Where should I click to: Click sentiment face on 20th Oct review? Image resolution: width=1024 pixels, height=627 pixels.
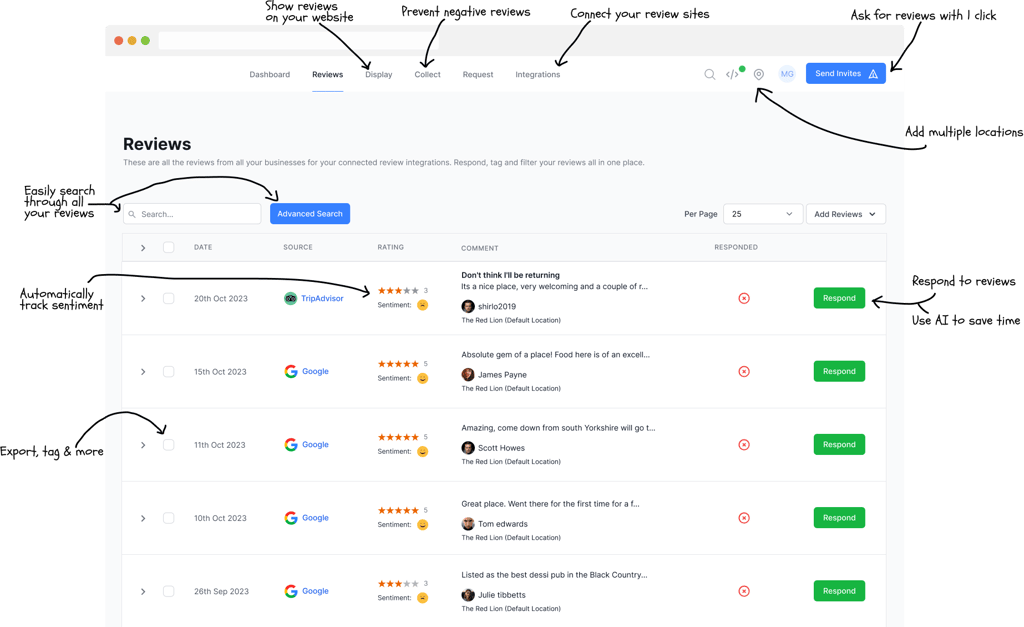click(x=423, y=305)
